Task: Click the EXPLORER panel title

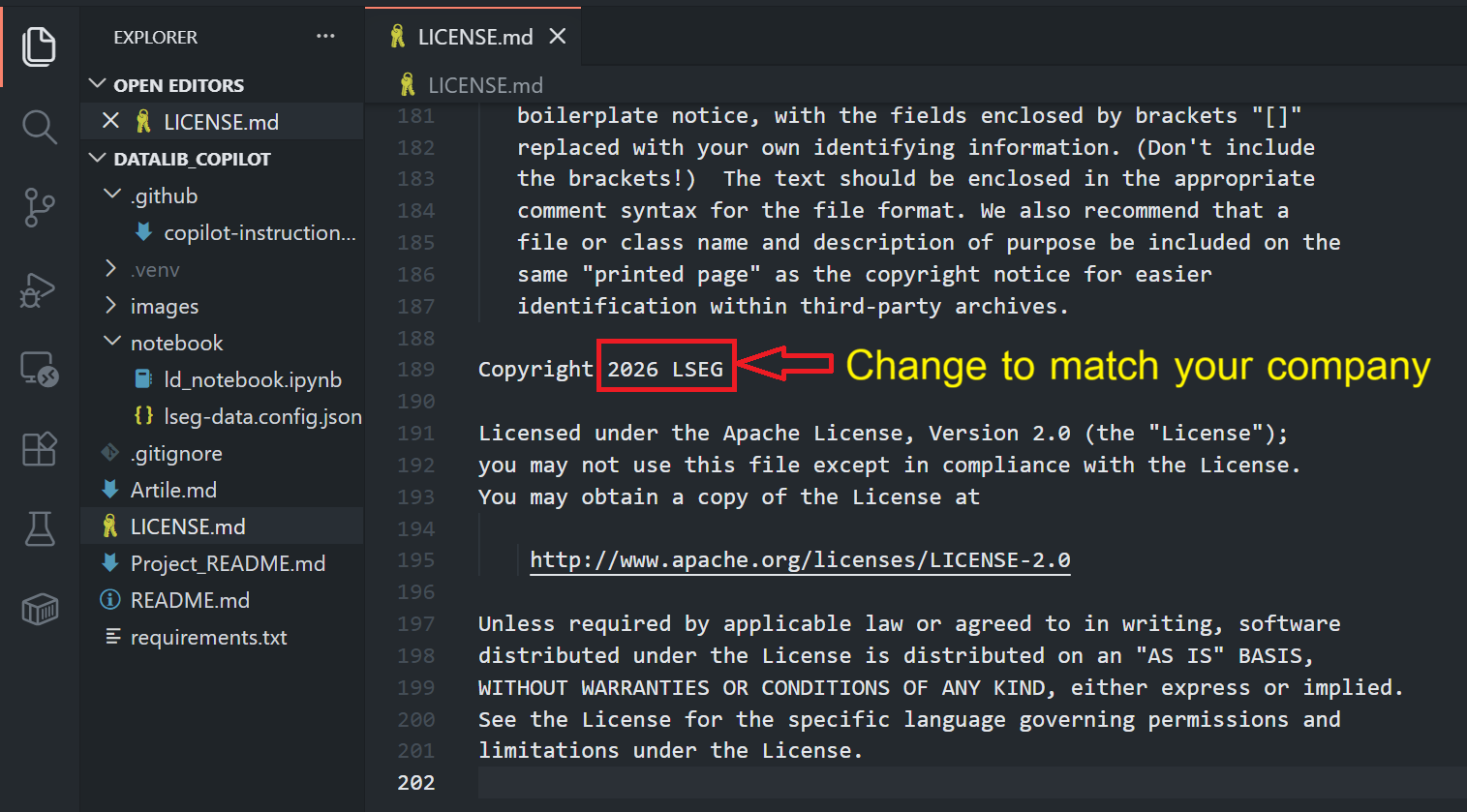Action: (155, 37)
